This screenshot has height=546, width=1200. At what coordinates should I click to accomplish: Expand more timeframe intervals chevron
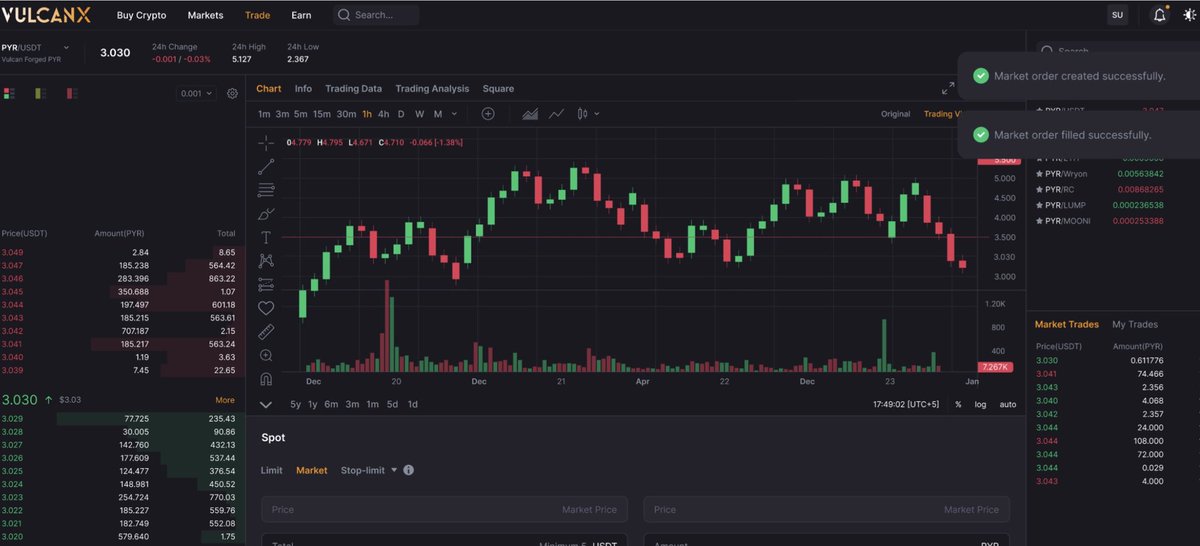454,114
